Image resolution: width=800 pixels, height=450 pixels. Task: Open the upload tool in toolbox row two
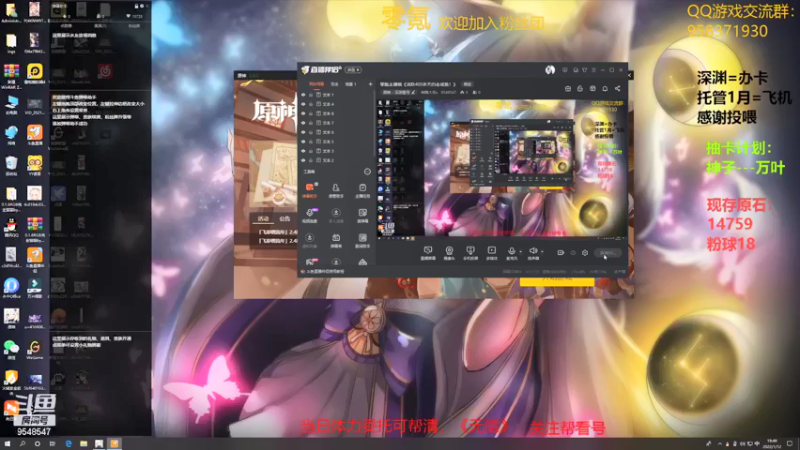[x=336, y=215]
